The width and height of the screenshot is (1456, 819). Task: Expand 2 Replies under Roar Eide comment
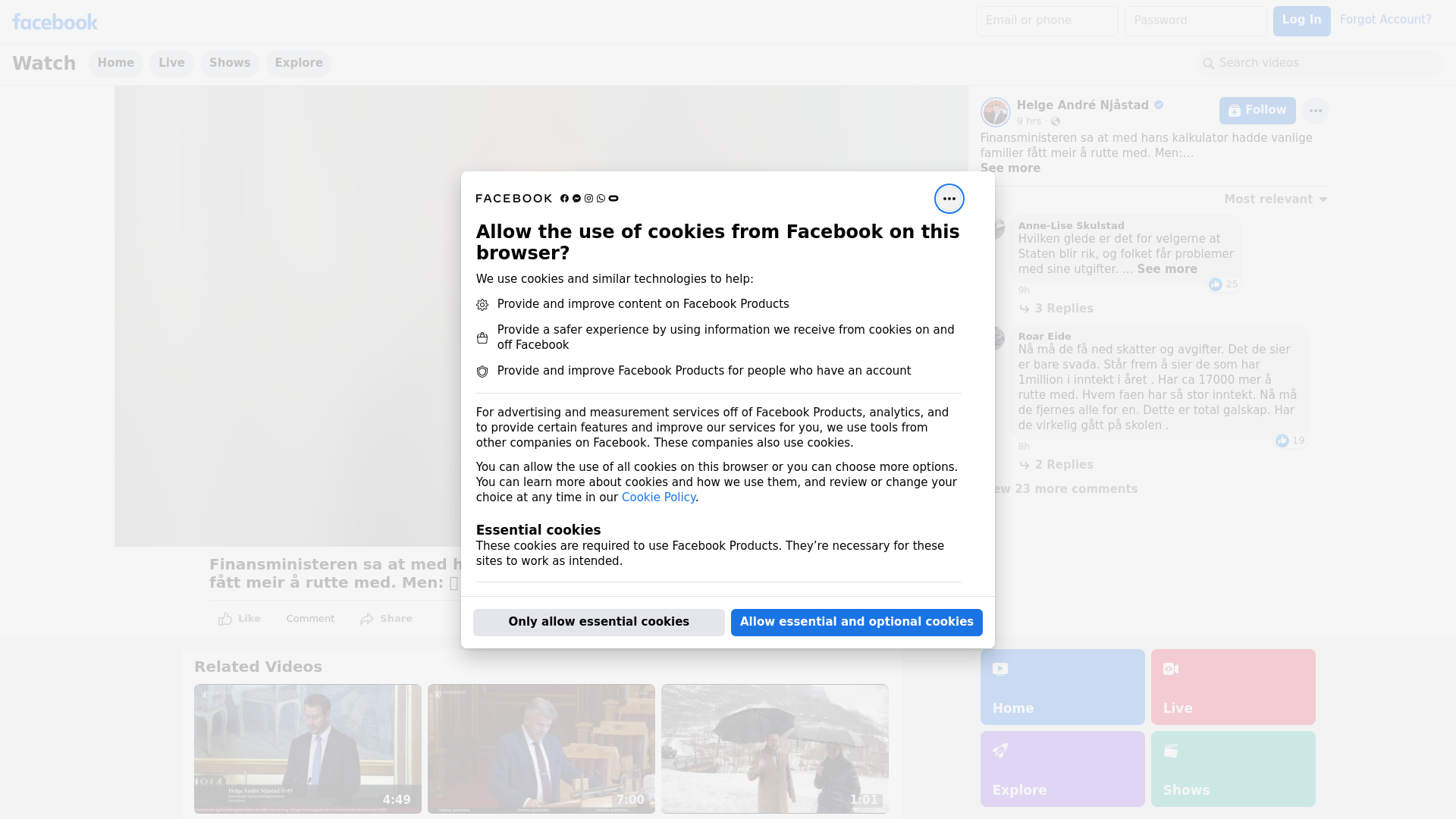(x=1056, y=465)
